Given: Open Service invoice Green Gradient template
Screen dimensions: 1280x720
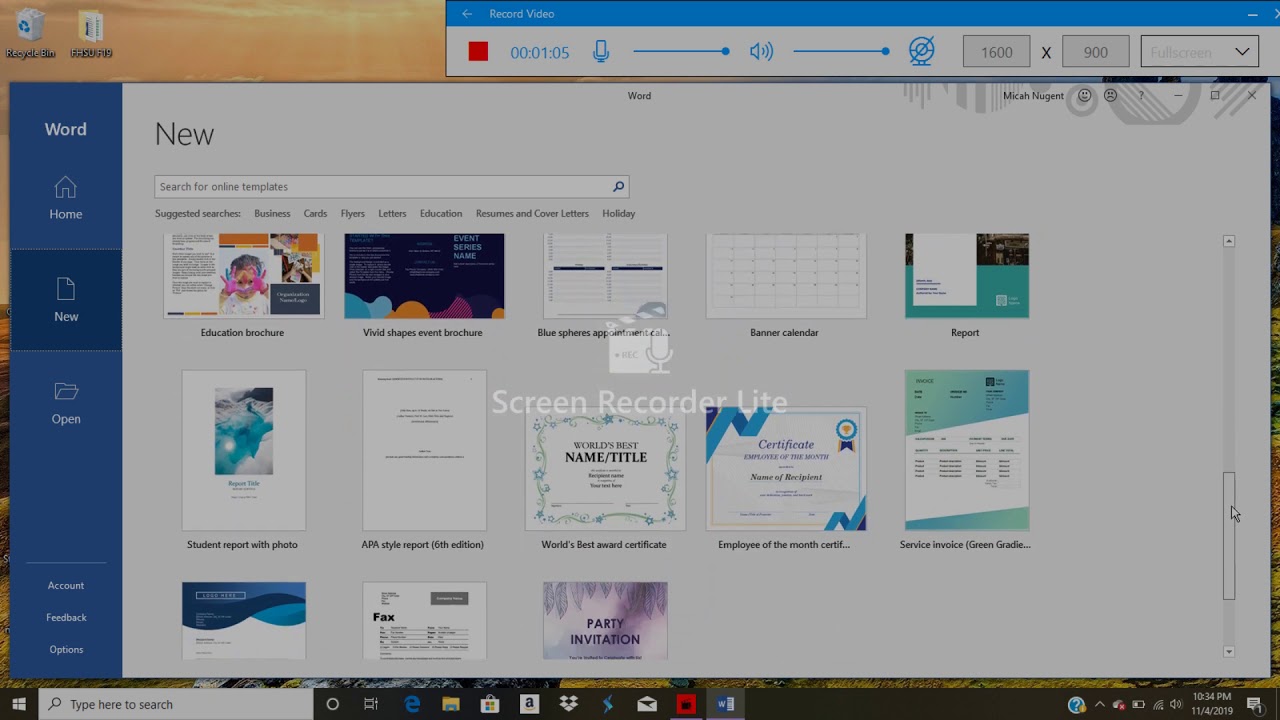Looking at the screenshot, I should (967, 451).
